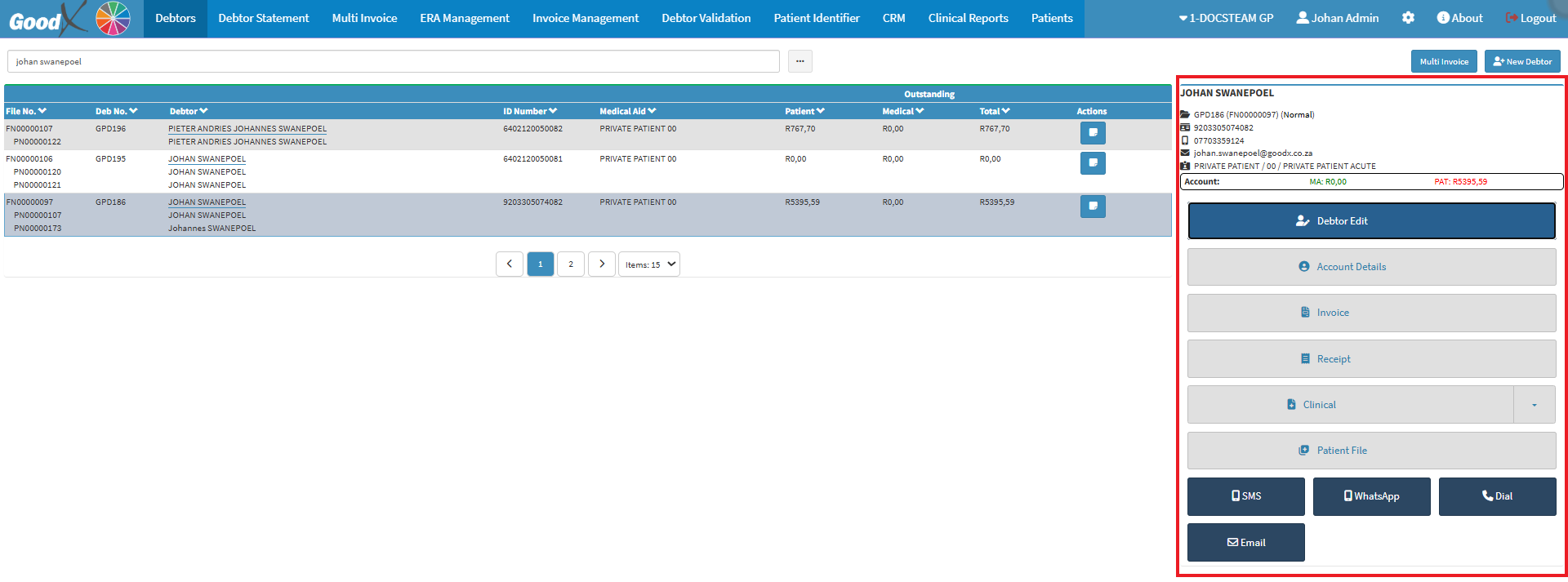Click the GoodX color wheel logo
Screen dimensions: 1568x582
click(113, 18)
